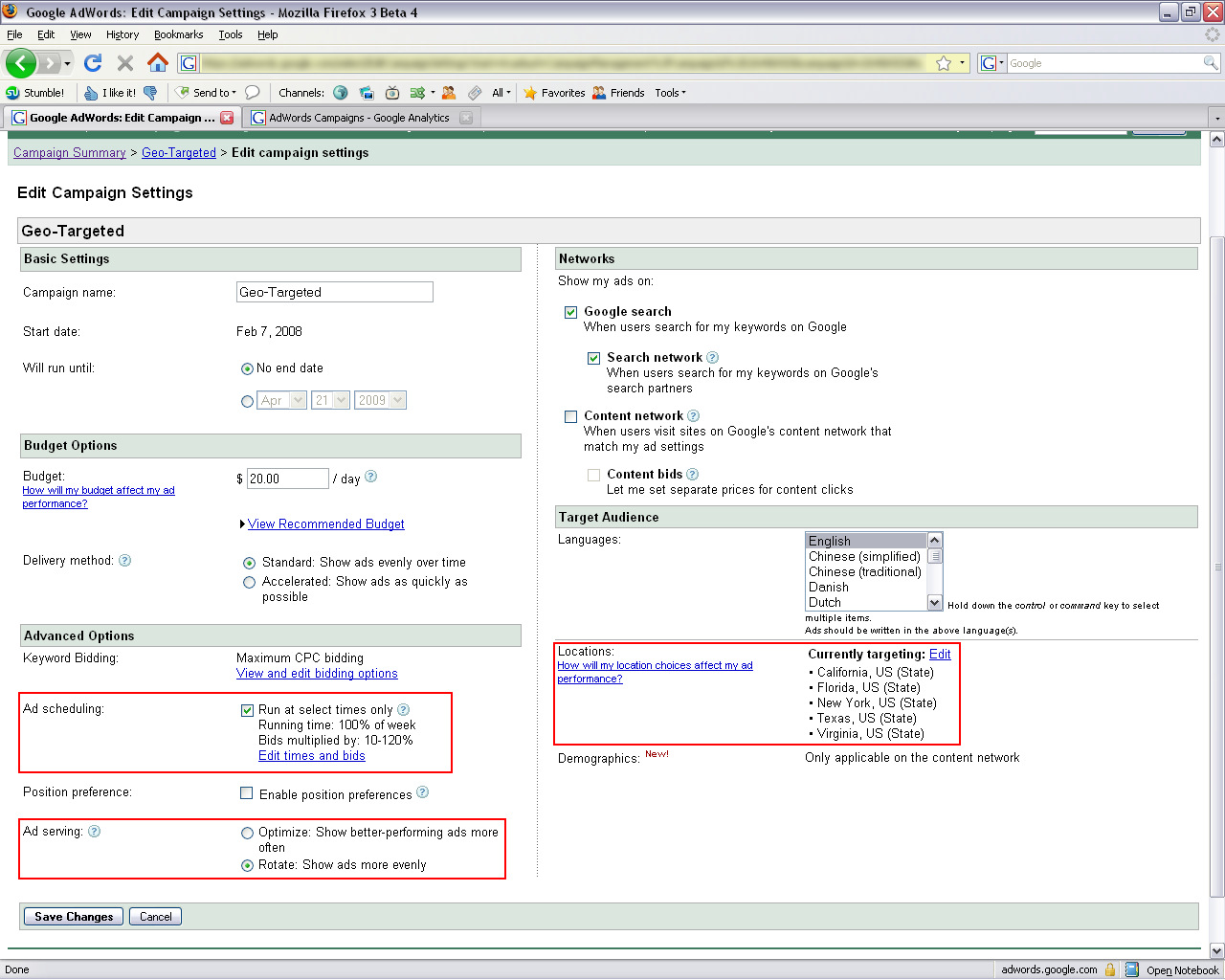Select the video TV channel icon
1225x980 pixels.
click(x=392, y=93)
